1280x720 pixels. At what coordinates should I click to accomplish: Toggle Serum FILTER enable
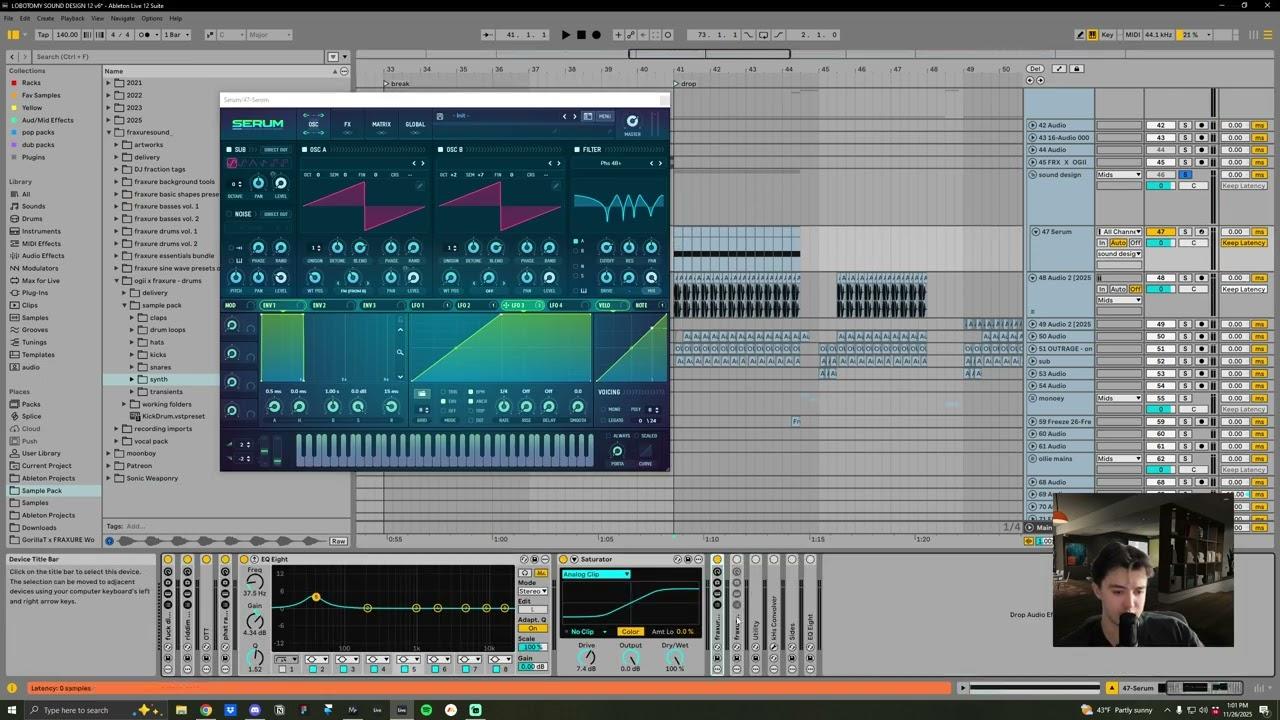click(x=577, y=150)
